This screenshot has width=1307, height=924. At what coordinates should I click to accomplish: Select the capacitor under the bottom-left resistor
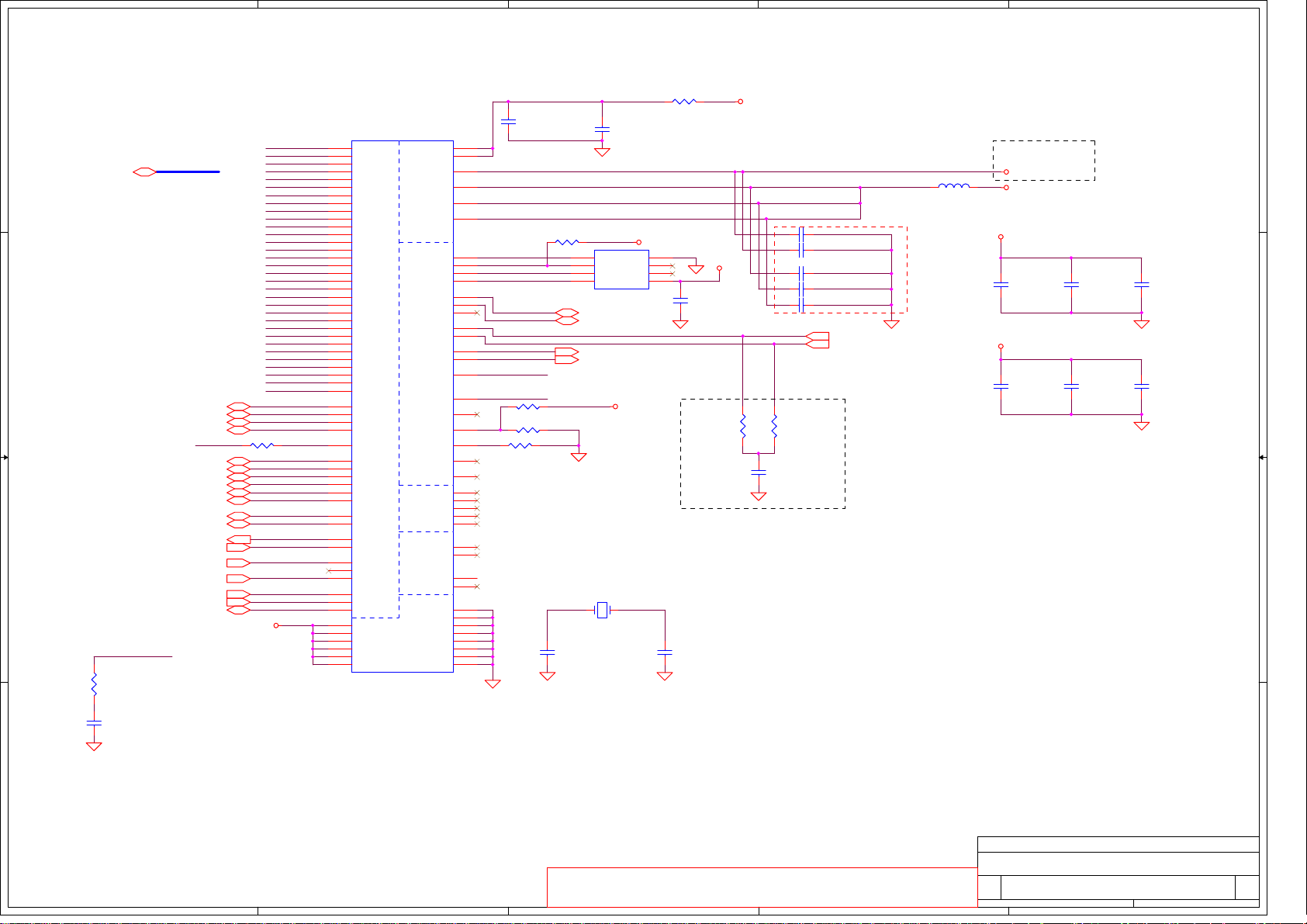pyautogui.click(x=94, y=723)
